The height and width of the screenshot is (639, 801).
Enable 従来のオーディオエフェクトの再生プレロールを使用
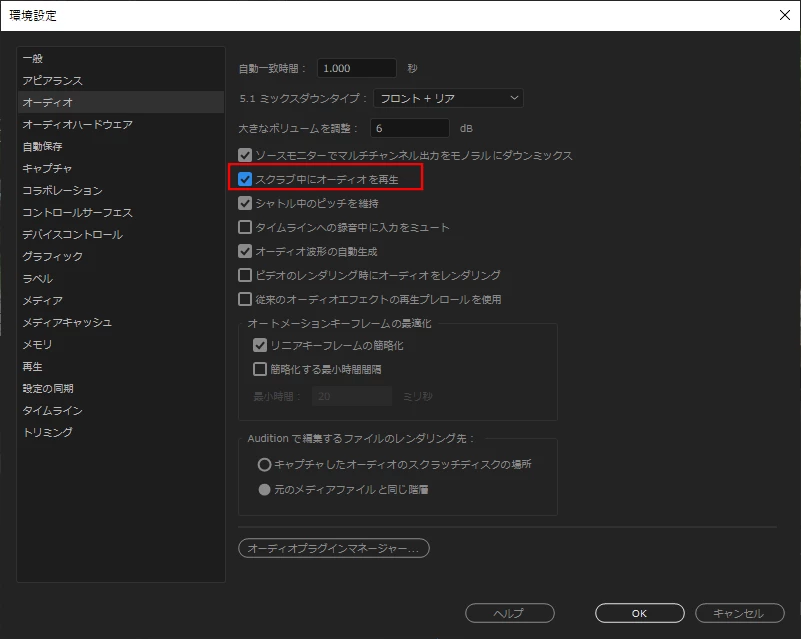tap(245, 299)
